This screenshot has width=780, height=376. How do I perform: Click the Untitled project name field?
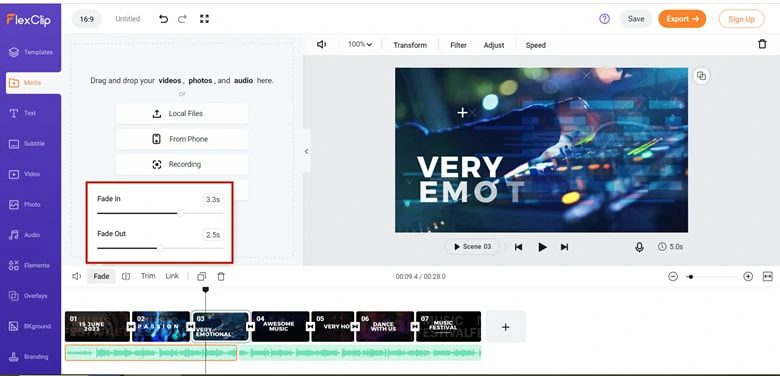pos(128,19)
